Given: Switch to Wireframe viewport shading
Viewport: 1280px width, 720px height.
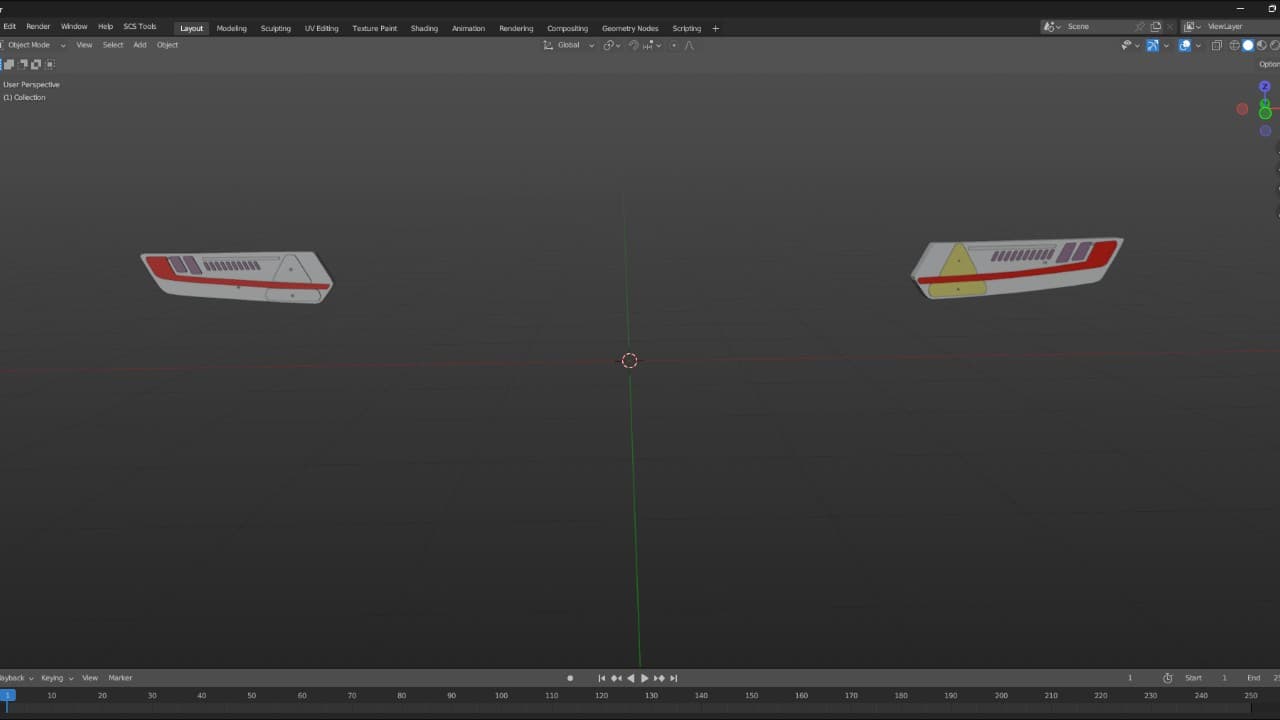Looking at the screenshot, I should pos(1234,45).
